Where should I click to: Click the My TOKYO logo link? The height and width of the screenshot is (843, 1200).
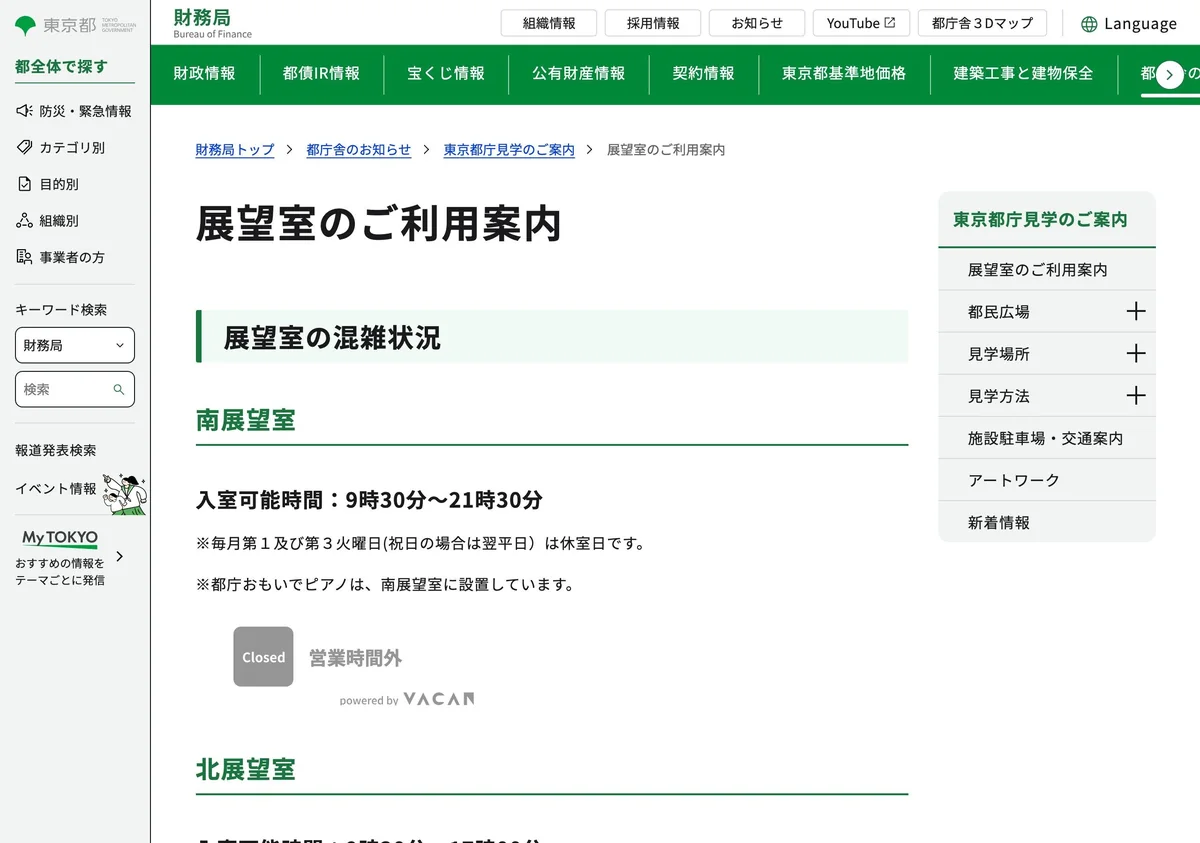60,538
